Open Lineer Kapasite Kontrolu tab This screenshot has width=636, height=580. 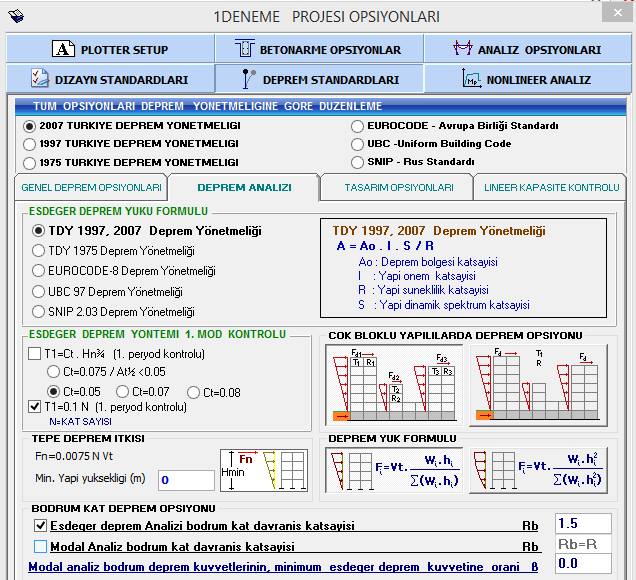pos(551,187)
